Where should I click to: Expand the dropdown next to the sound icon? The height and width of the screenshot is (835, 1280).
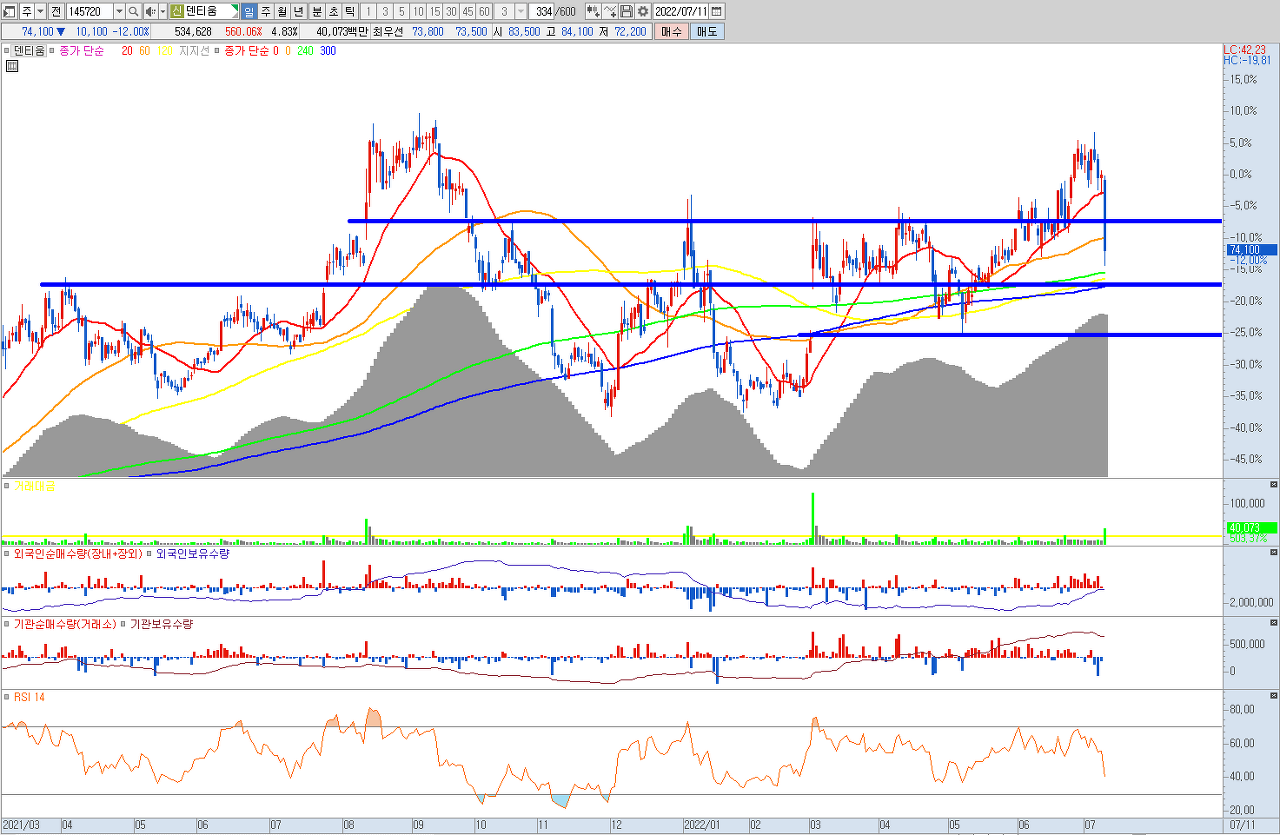[x=163, y=11]
